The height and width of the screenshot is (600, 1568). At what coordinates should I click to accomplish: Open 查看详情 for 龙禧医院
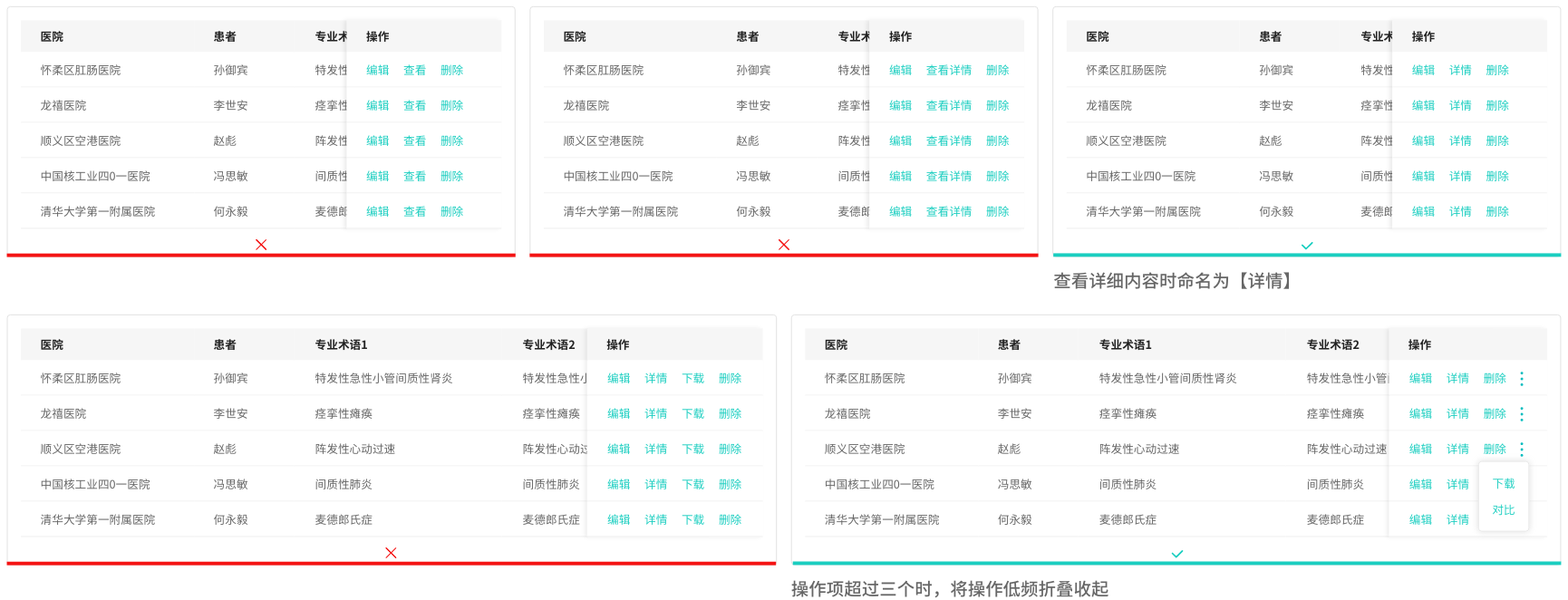click(949, 105)
